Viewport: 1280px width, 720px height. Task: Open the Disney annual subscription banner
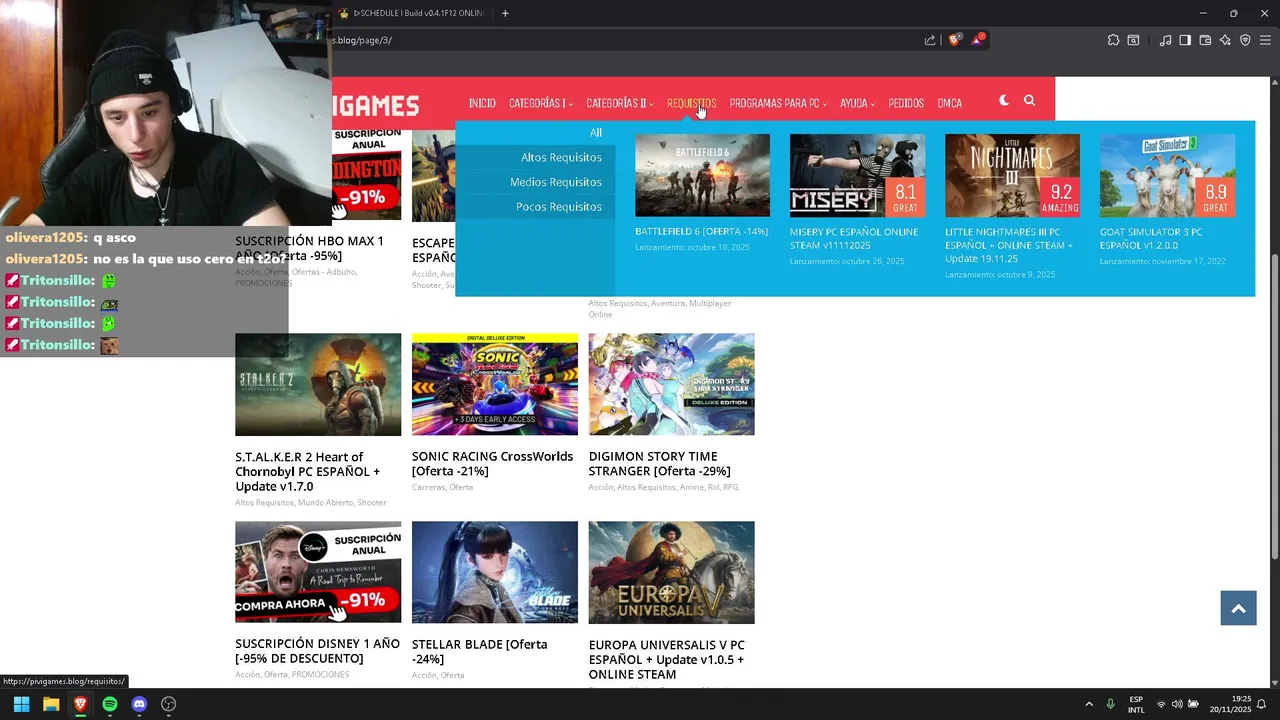click(x=318, y=572)
